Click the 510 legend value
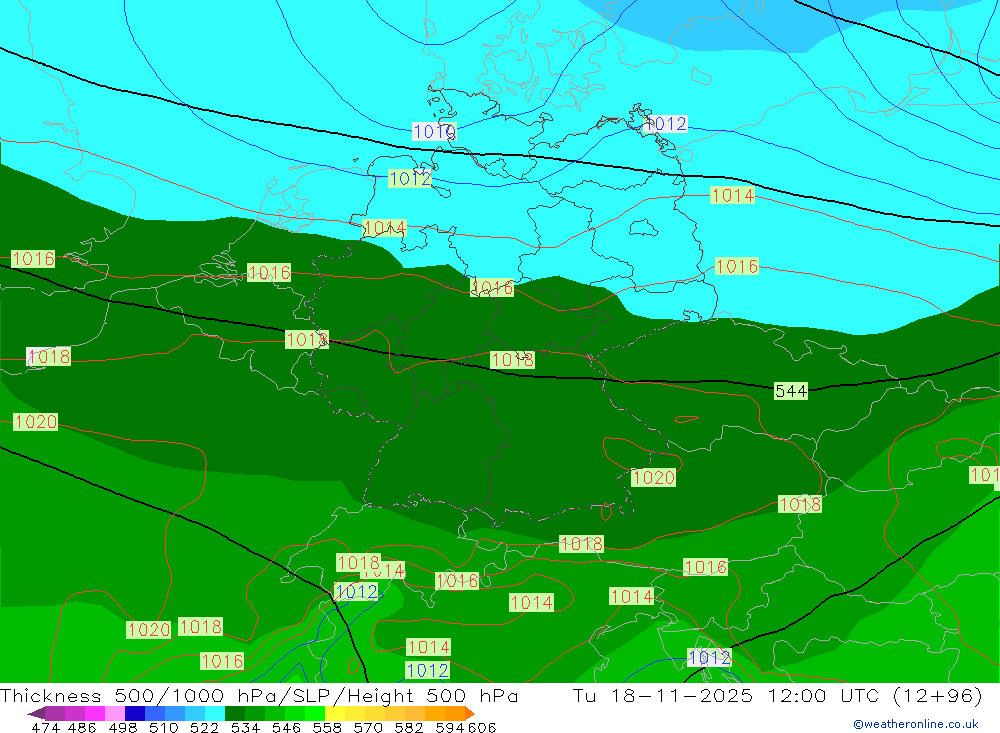1000x733 pixels. pyautogui.click(x=163, y=727)
